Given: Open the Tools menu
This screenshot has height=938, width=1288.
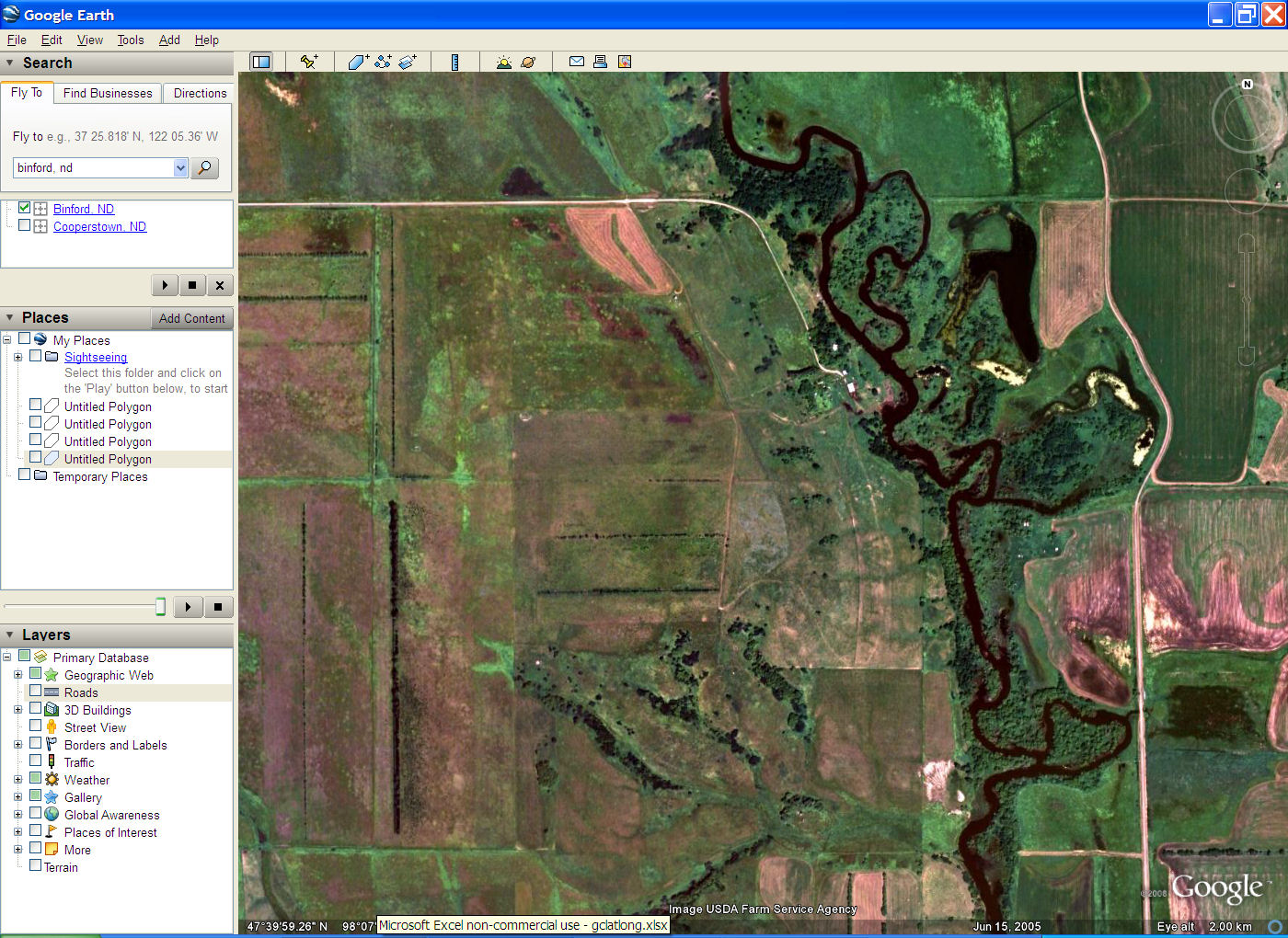Looking at the screenshot, I should pos(131,40).
